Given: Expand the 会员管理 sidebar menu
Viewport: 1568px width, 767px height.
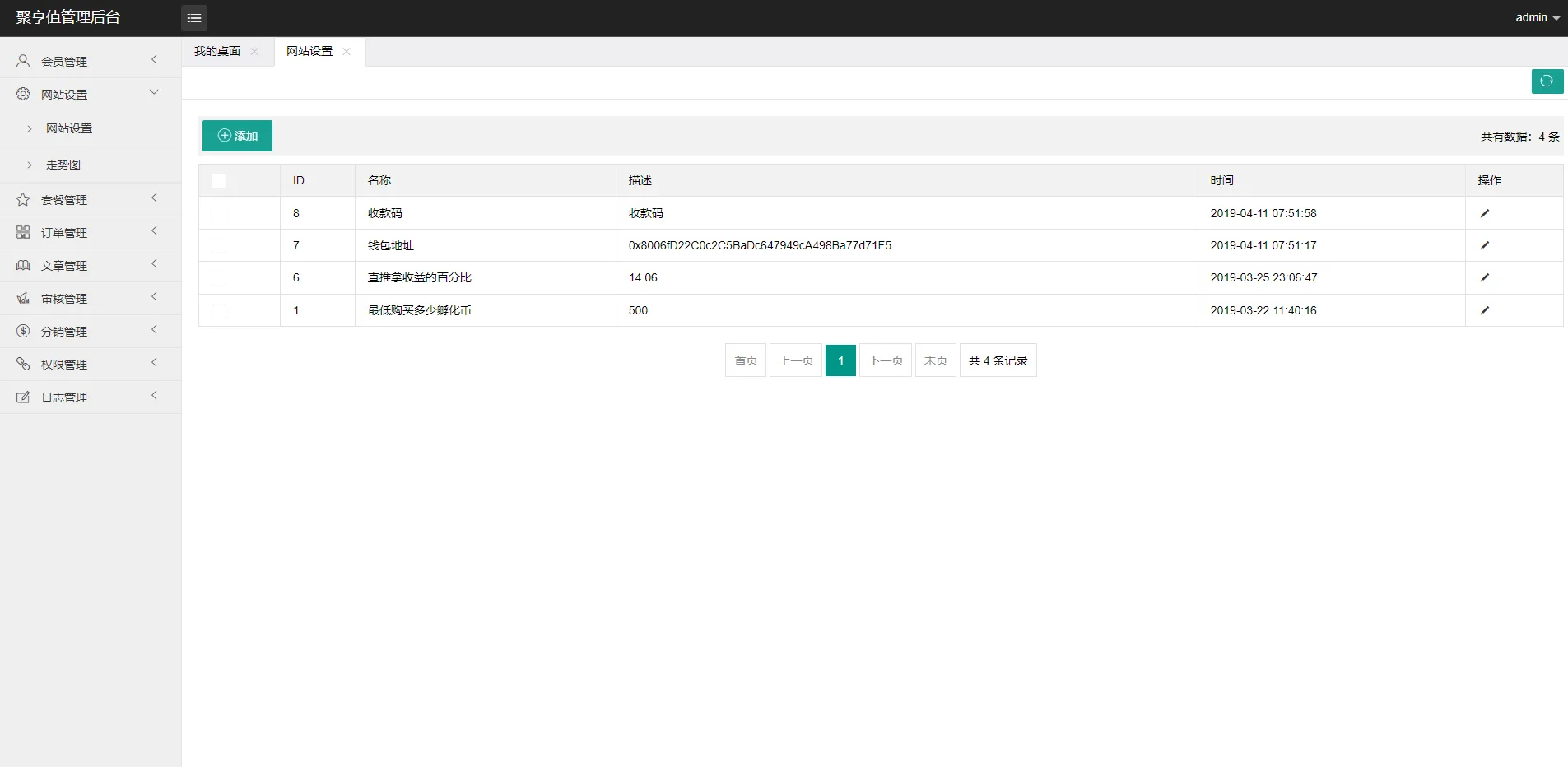Looking at the screenshot, I should 64,62.
